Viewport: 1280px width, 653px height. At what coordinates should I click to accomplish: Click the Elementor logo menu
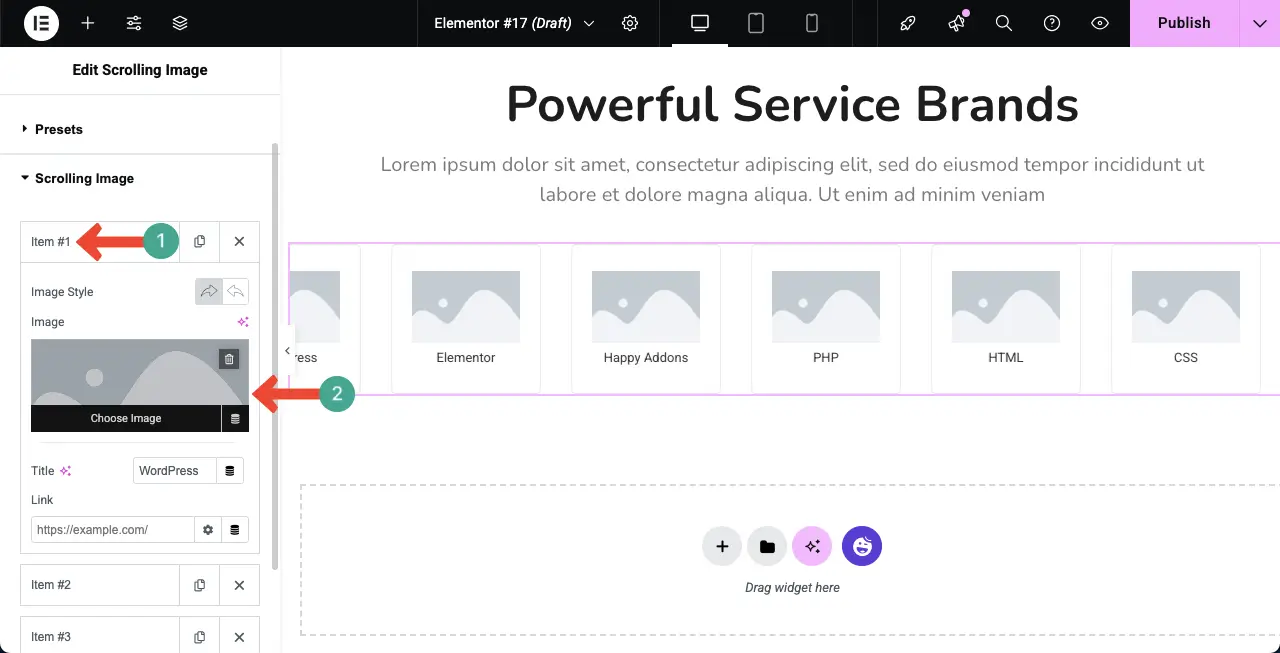(x=41, y=23)
